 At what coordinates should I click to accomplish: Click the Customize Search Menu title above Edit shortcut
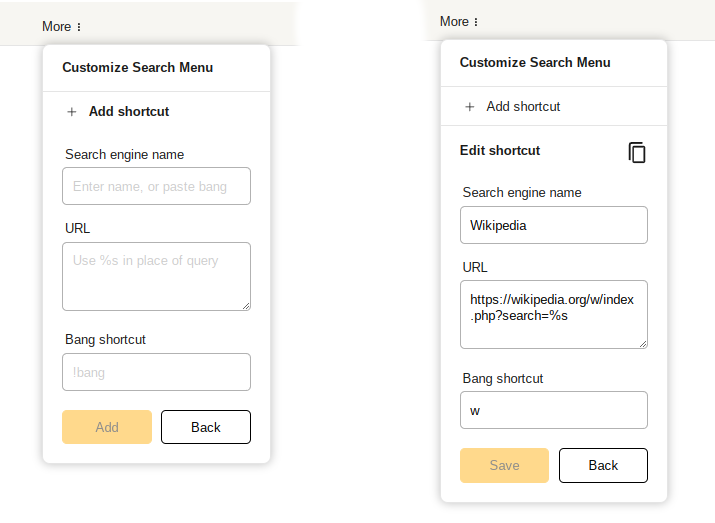coord(535,63)
